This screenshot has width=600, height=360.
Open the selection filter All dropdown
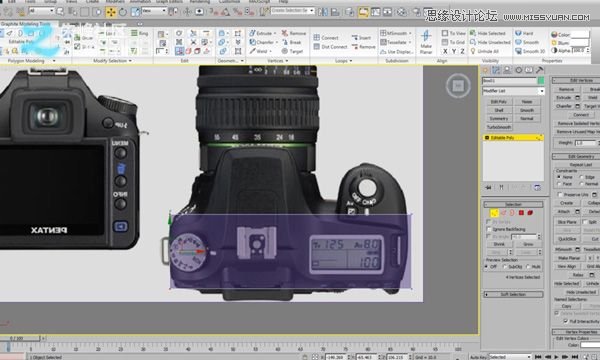point(41,11)
